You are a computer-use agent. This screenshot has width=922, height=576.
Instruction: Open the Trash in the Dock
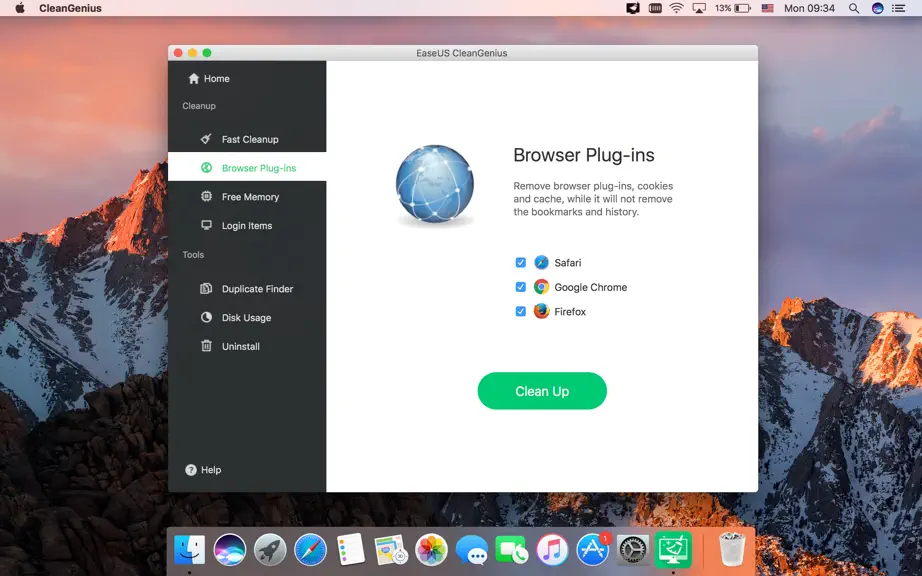click(732, 549)
